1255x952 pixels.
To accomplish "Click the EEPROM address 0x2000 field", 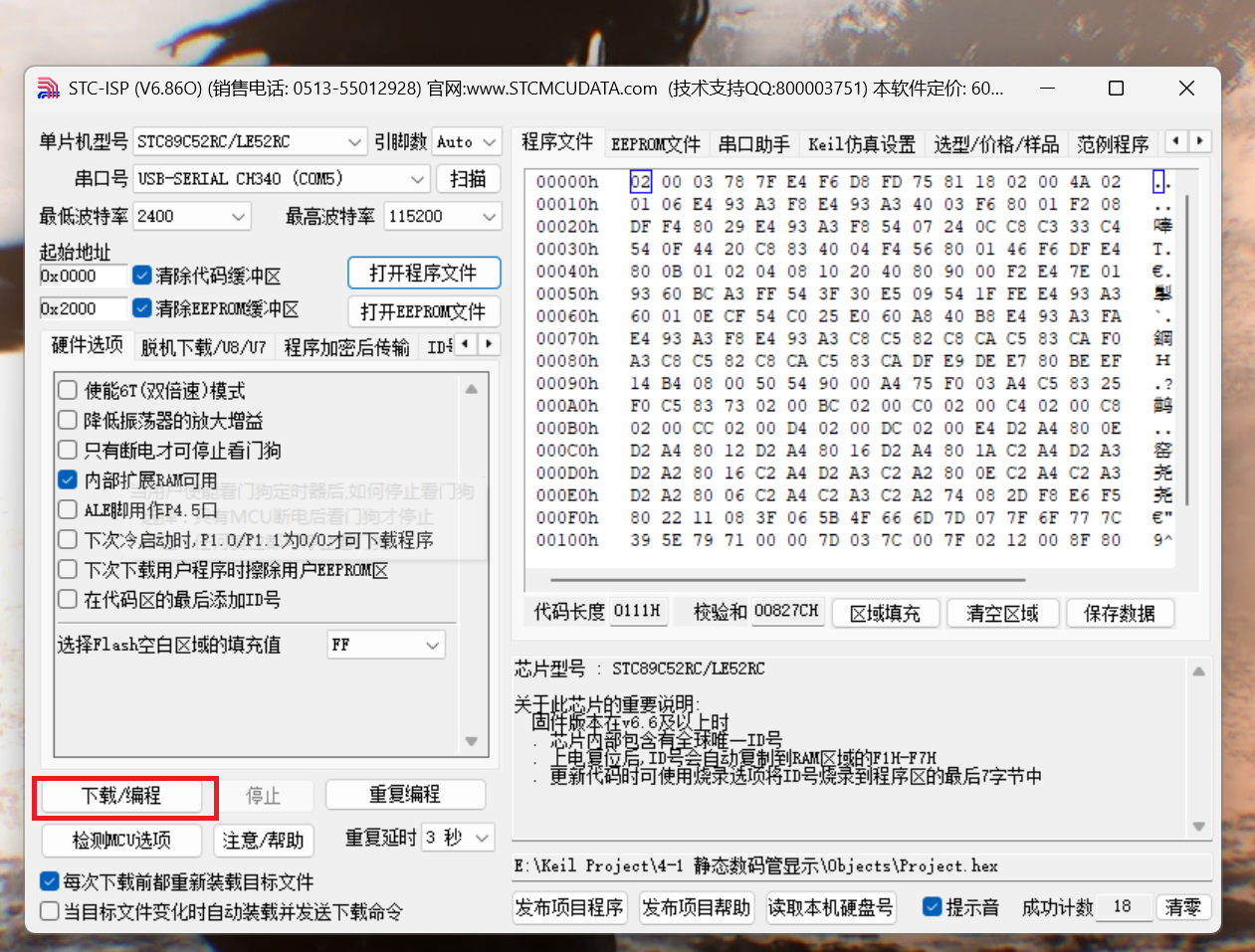I will pyautogui.click(x=84, y=308).
